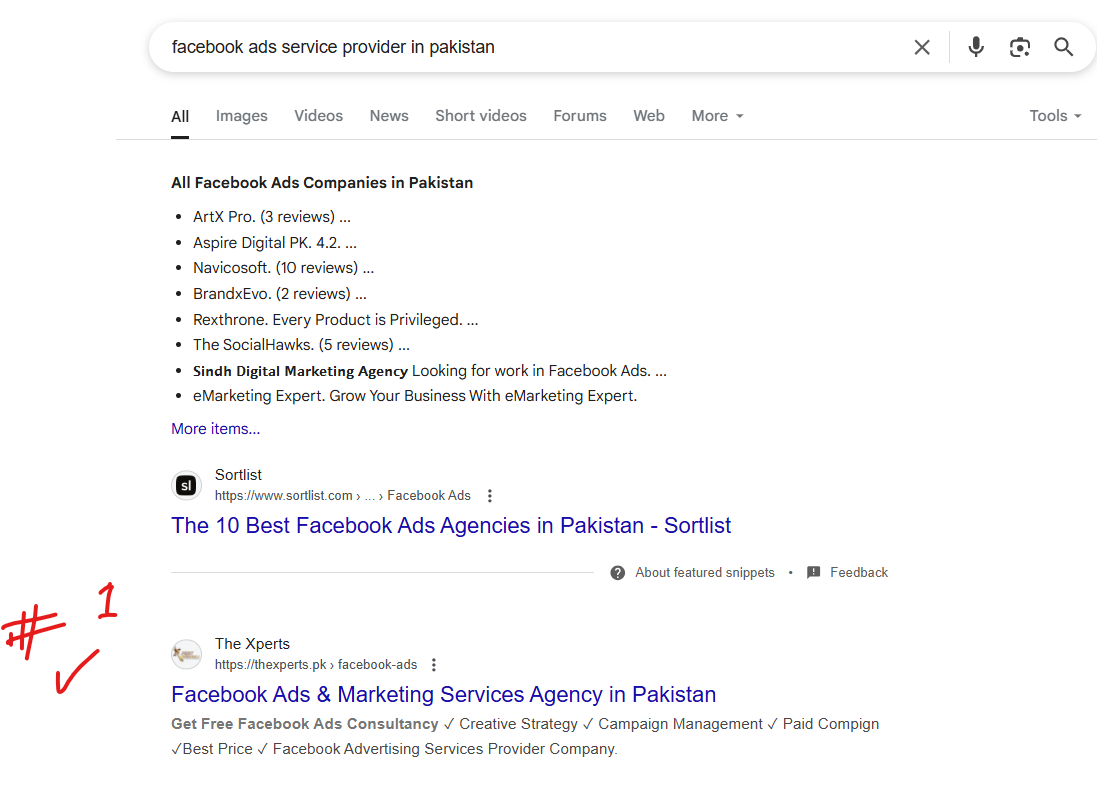Select the Short videos tab
The image size is (1097, 788).
click(x=481, y=115)
